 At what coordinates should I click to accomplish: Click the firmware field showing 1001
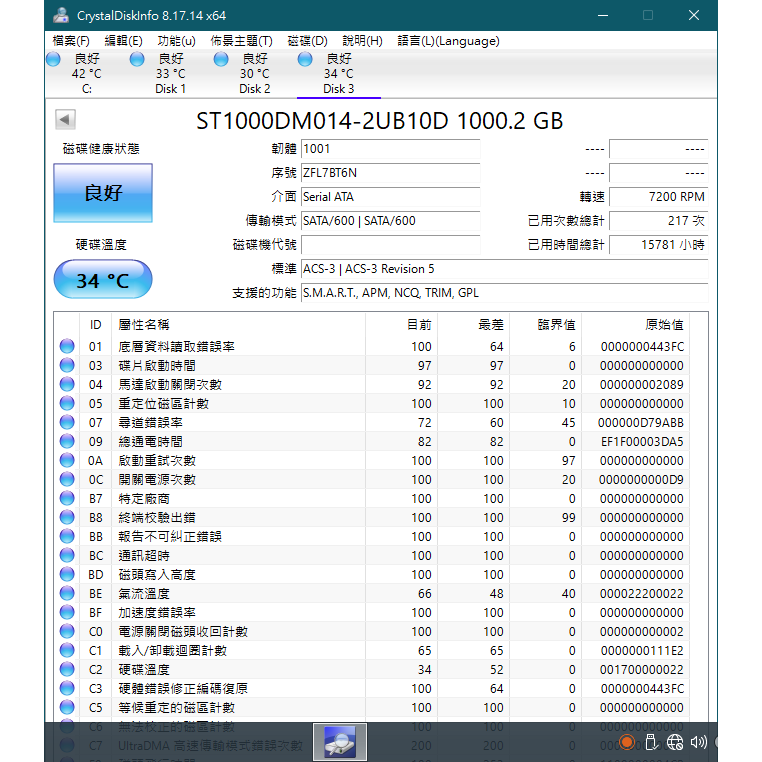click(x=390, y=149)
